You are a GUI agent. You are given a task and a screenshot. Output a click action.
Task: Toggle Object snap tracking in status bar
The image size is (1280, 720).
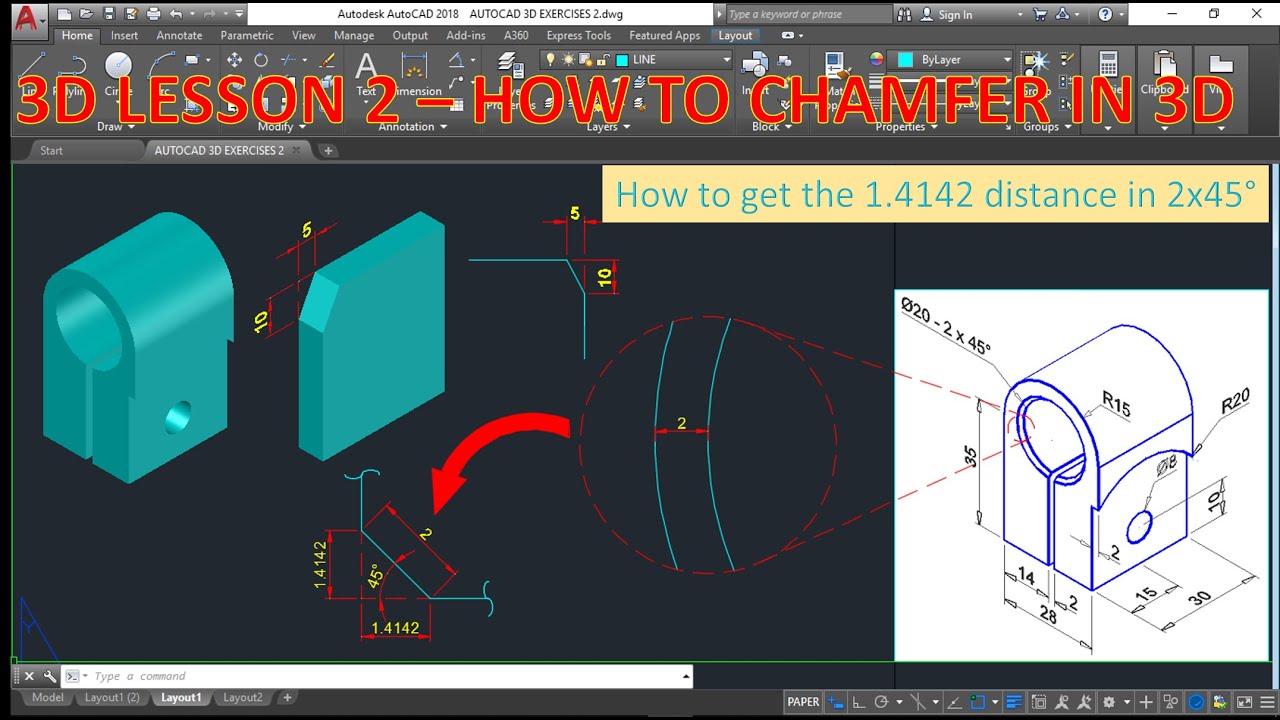[956, 702]
